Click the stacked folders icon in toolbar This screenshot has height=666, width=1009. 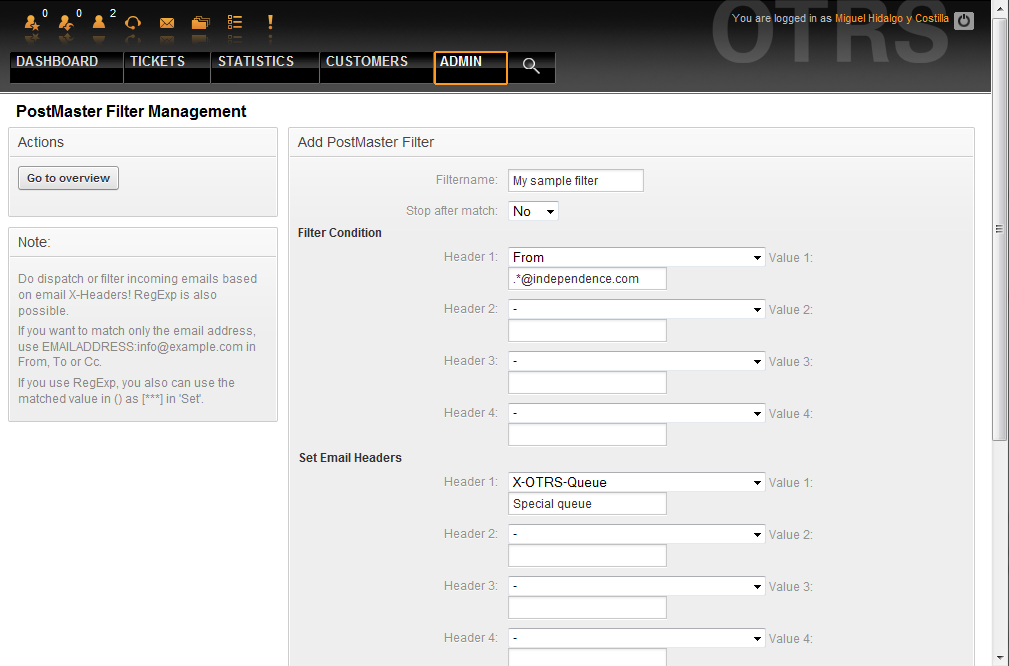click(201, 22)
